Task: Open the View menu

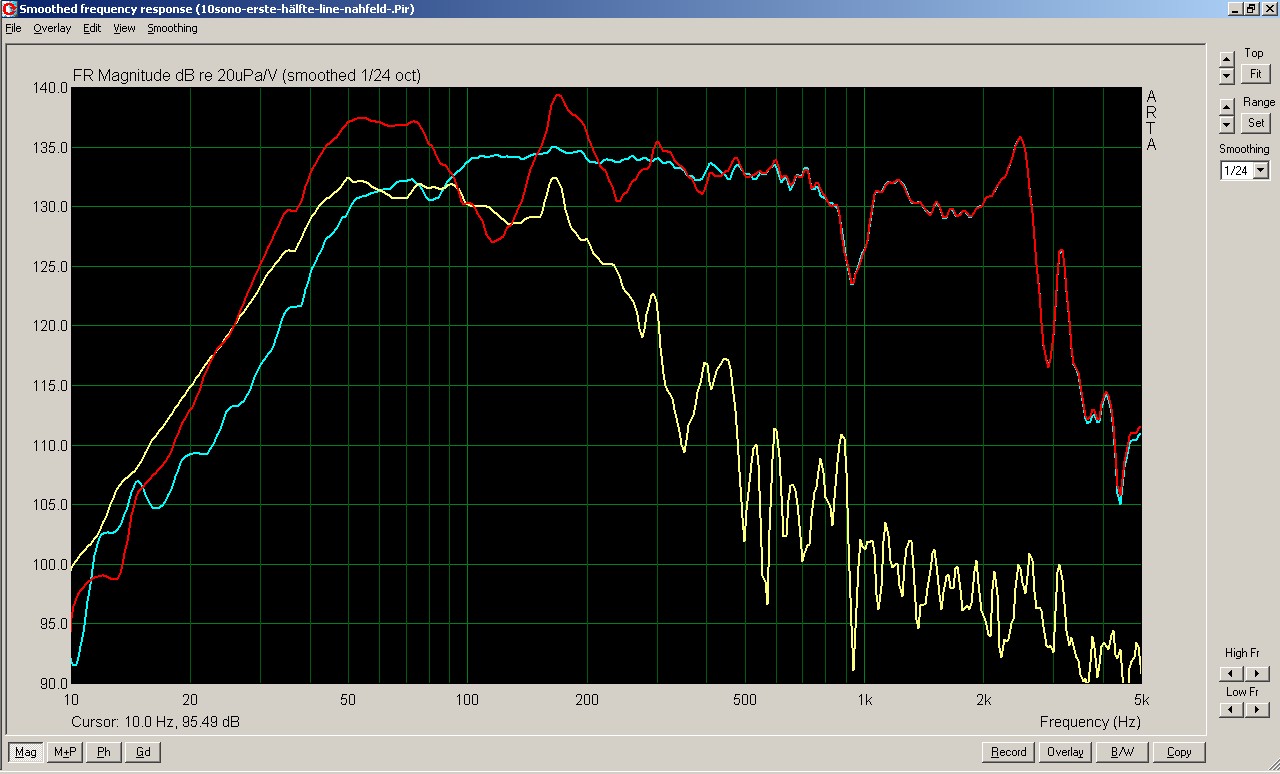Action: [124, 28]
